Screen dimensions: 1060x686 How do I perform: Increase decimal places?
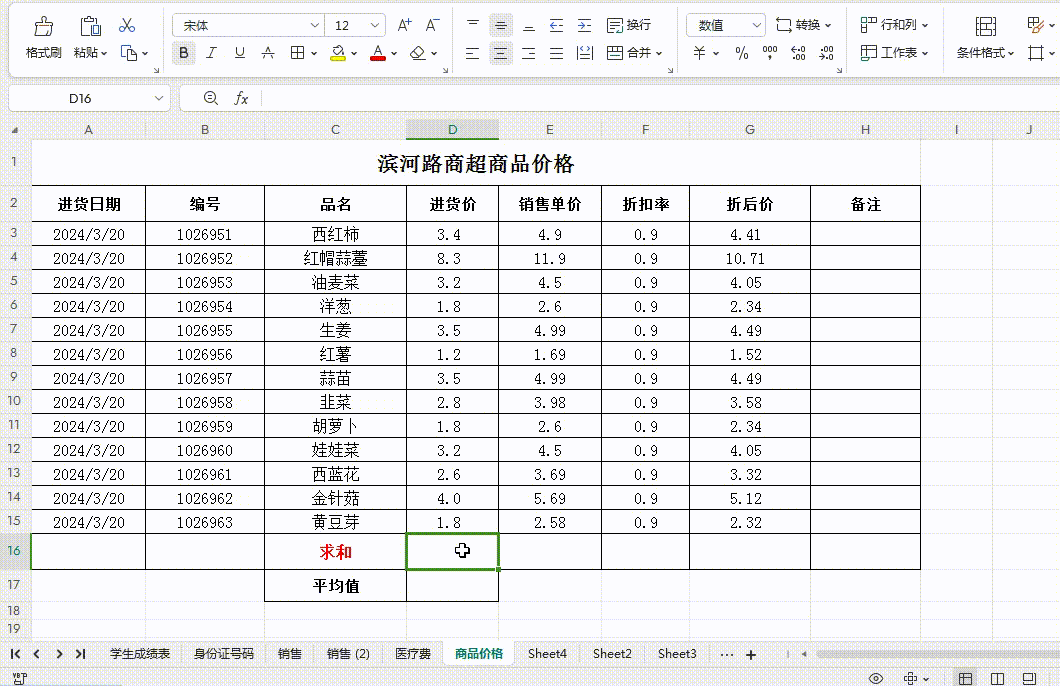click(x=798, y=53)
